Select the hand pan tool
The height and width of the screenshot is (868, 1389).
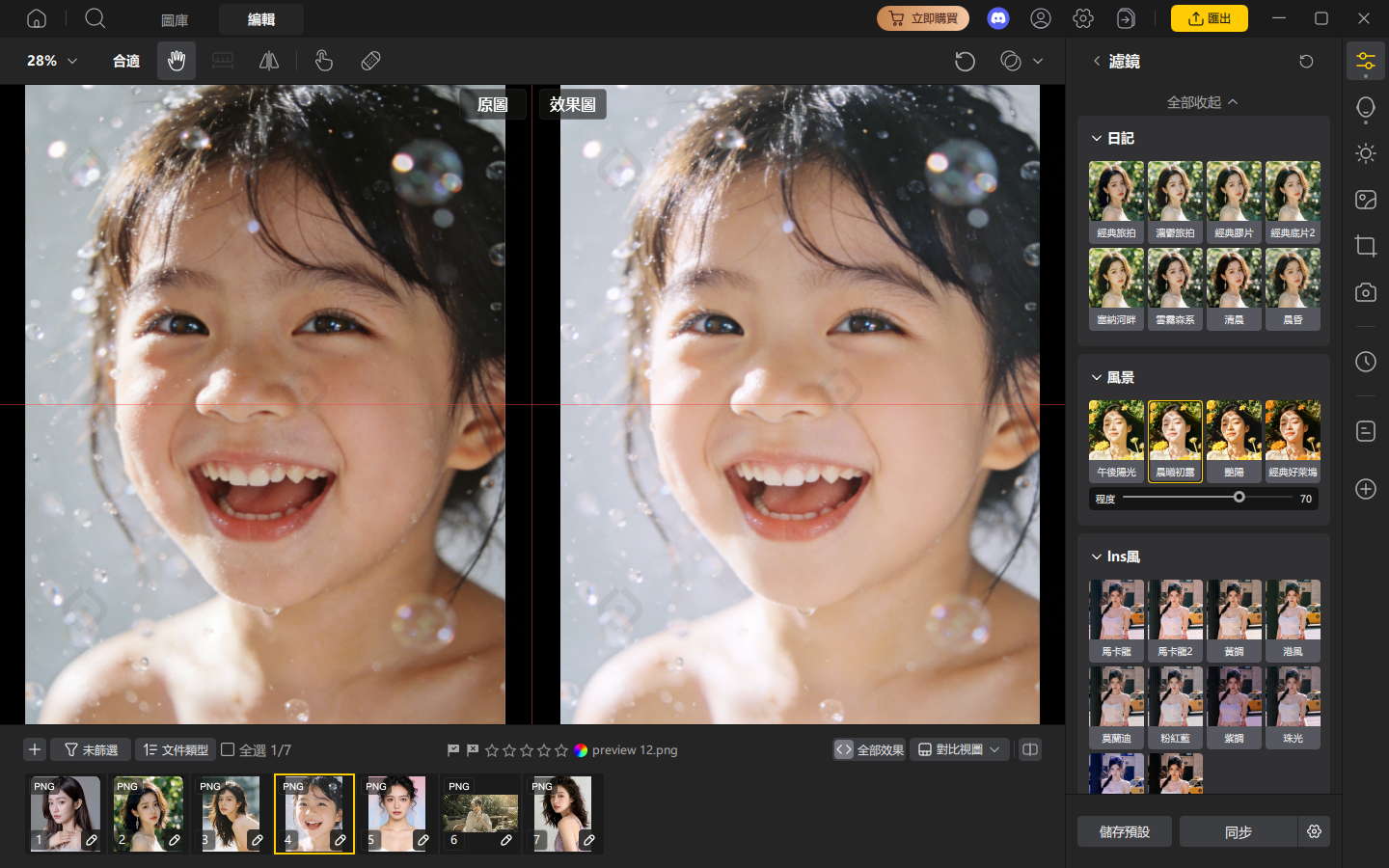pyautogui.click(x=177, y=61)
